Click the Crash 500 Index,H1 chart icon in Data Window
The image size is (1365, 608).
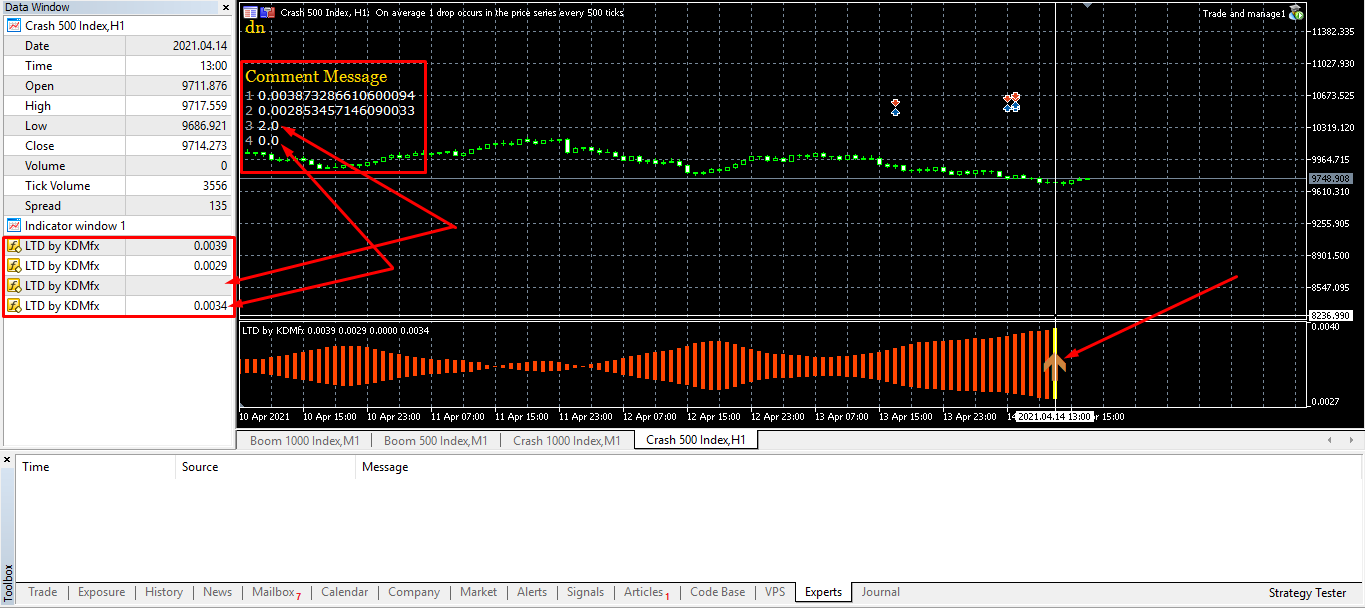(x=14, y=25)
